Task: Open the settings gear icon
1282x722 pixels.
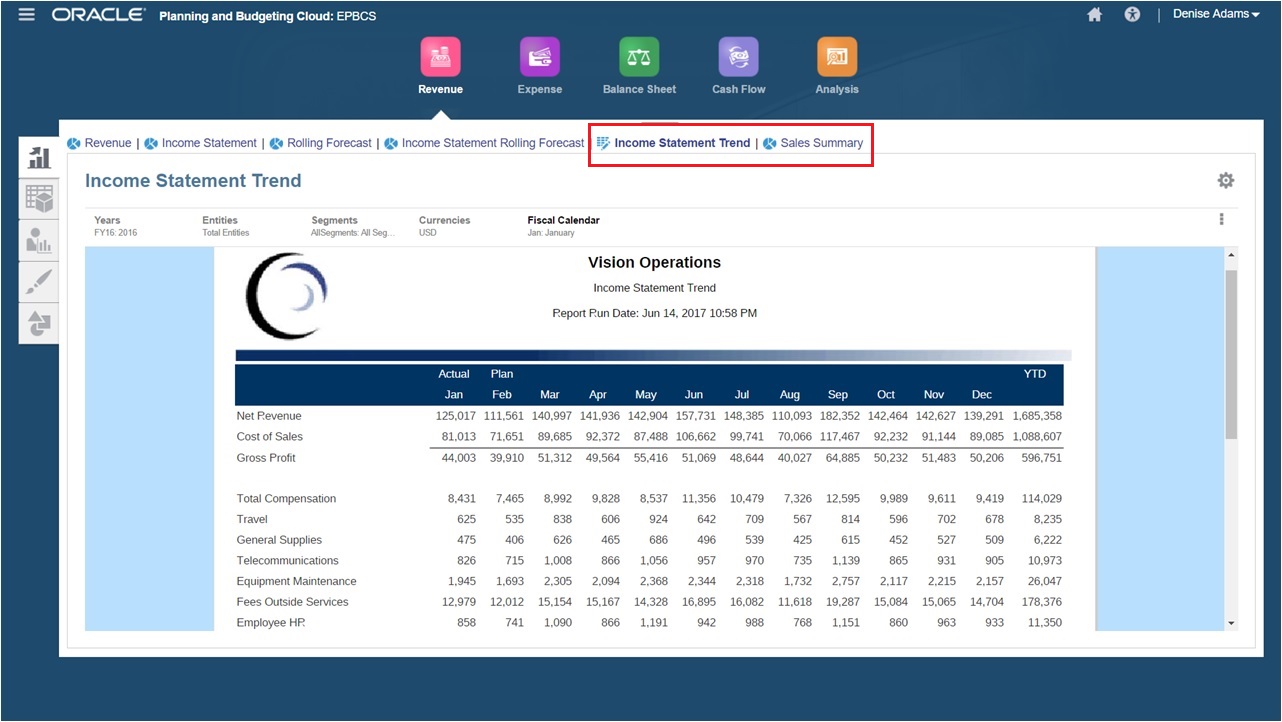Action: [1225, 181]
